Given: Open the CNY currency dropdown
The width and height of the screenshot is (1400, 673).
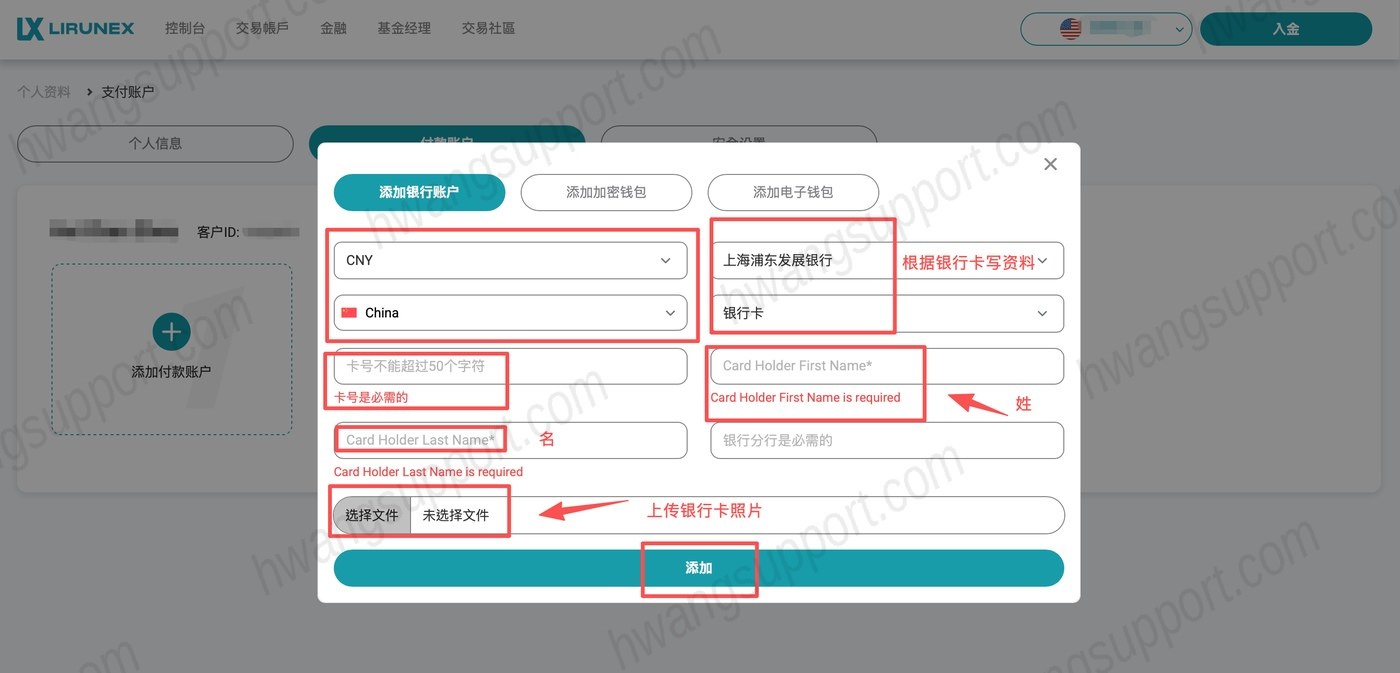Looking at the screenshot, I should (x=511, y=260).
